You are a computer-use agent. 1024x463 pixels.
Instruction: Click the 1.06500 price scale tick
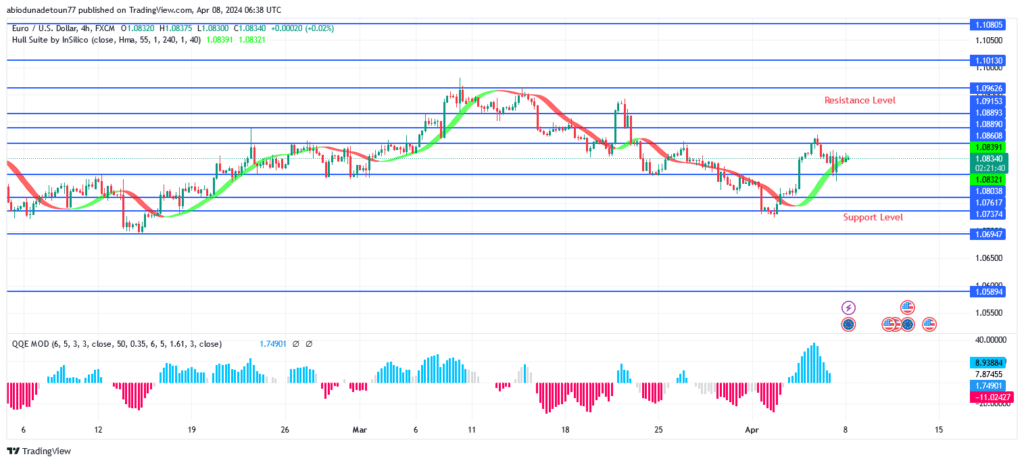[989, 258]
